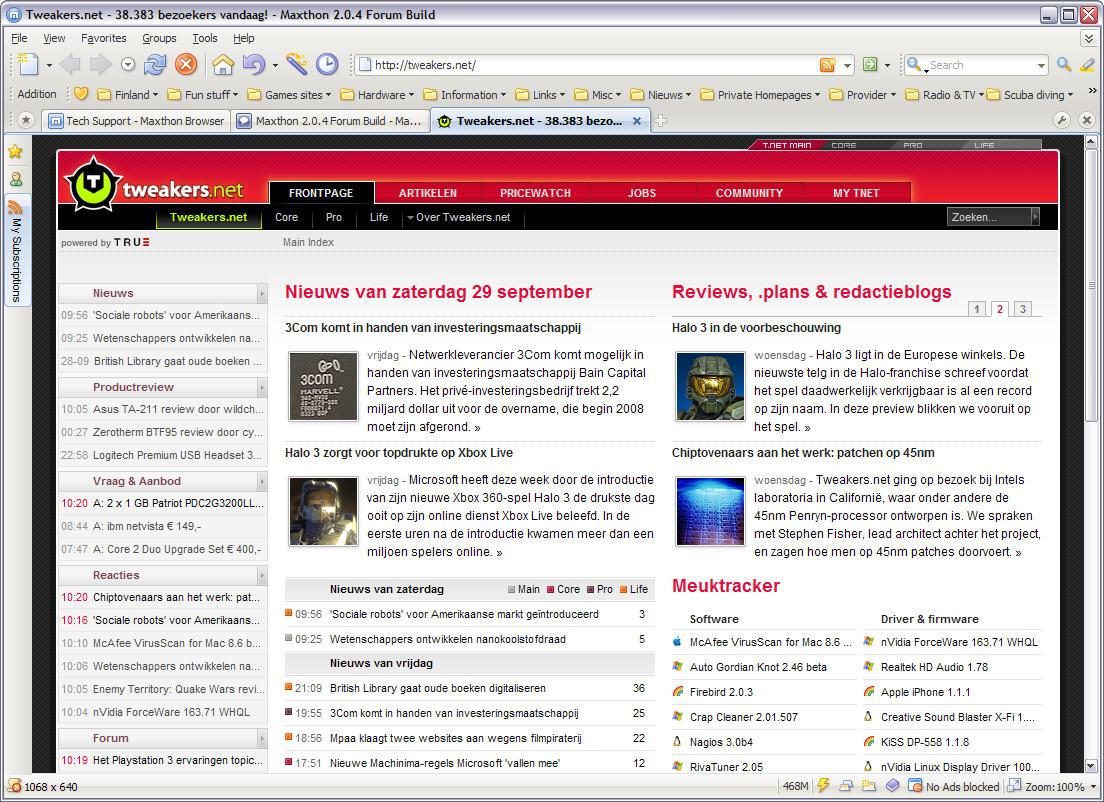Switch to Tech Support - Maxthon Browser tab
The height and width of the screenshot is (802, 1104).
(137, 121)
